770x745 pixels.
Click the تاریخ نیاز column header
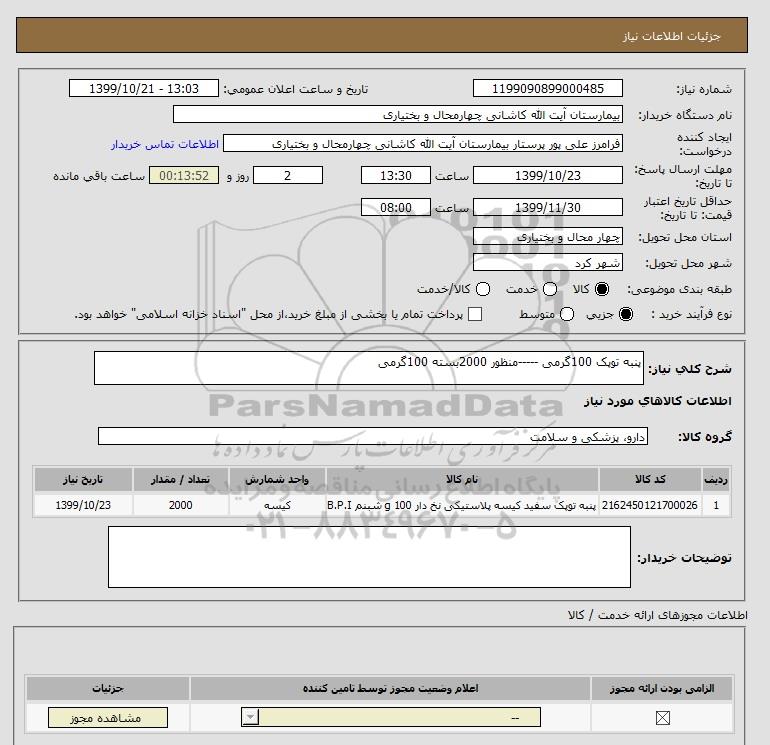[x=83, y=479]
